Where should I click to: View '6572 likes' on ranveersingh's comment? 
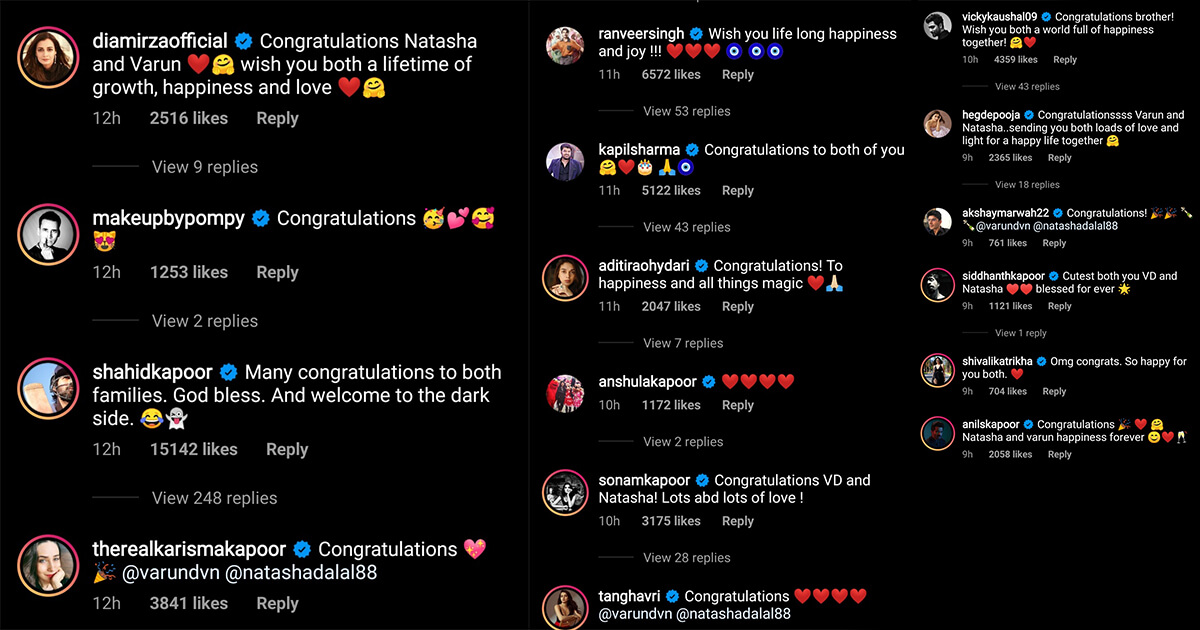click(x=670, y=75)
